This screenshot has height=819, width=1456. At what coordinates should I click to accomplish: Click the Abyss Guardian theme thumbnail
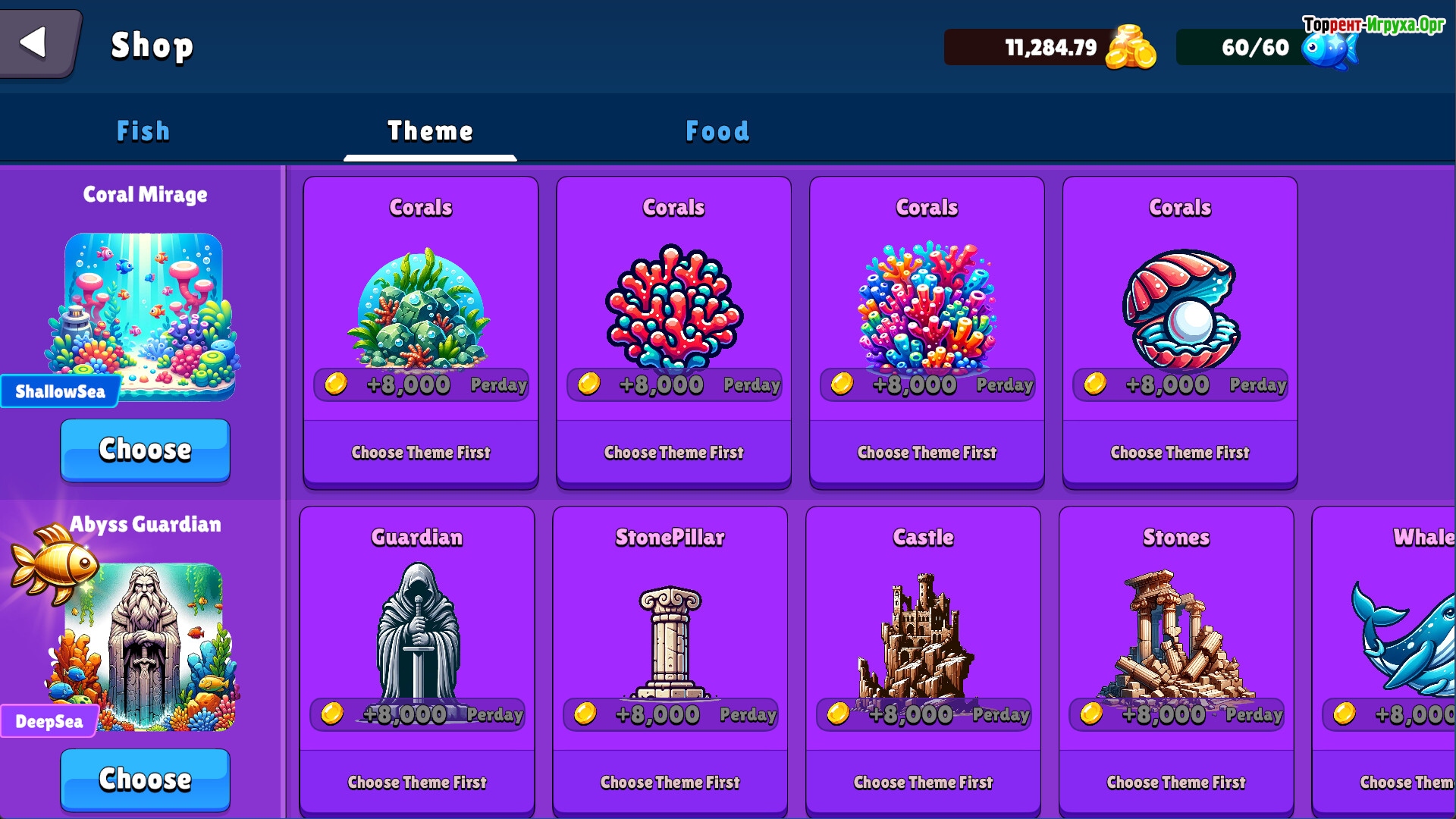(x=143, y=647)
